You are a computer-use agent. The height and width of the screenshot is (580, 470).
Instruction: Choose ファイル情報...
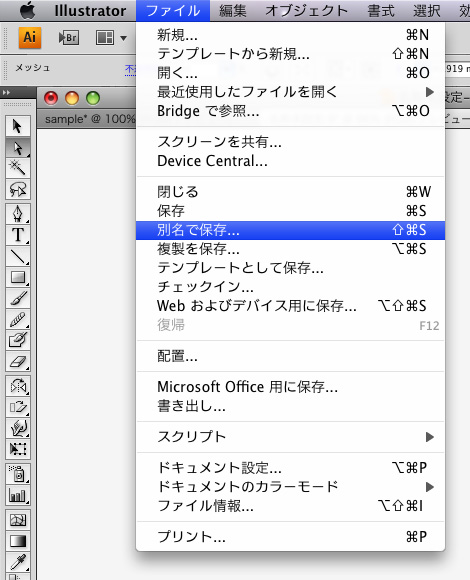pyautogui.click(x=290, y=506)
